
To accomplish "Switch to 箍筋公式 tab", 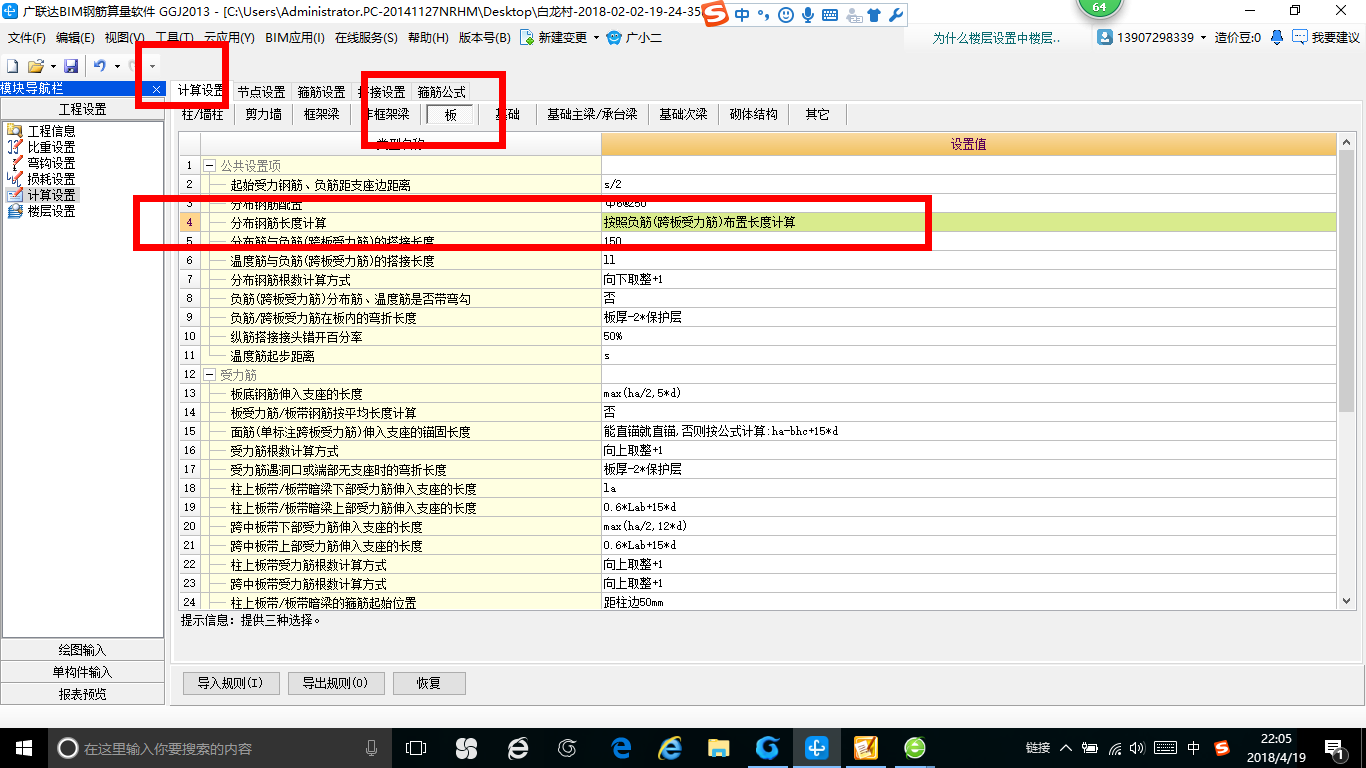I will [441, 92].
